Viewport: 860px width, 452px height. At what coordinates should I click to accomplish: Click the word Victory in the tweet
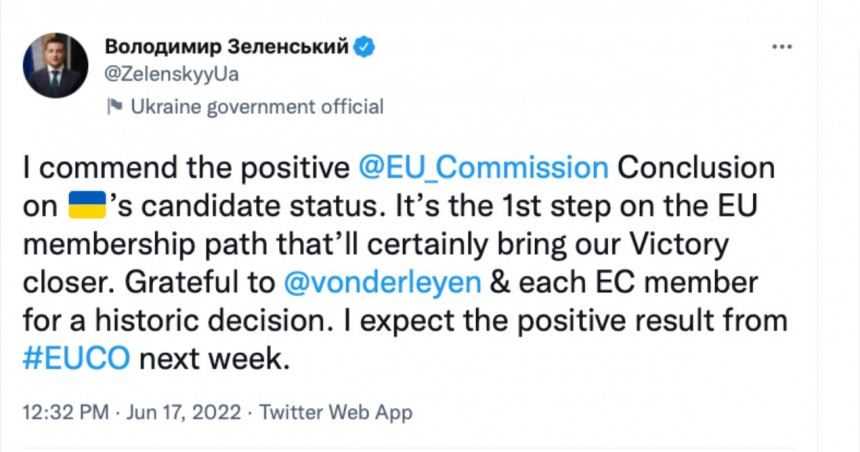tap(667, 244)
